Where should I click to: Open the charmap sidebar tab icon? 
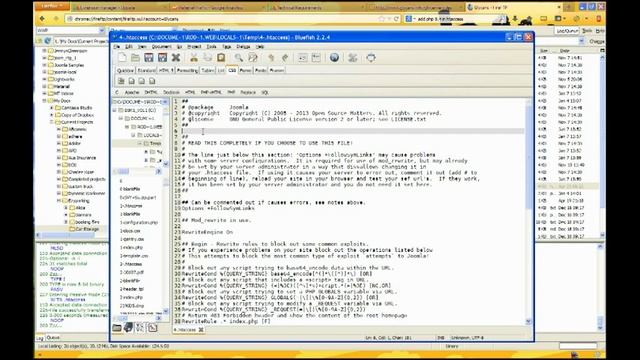(x=140, y=327)
